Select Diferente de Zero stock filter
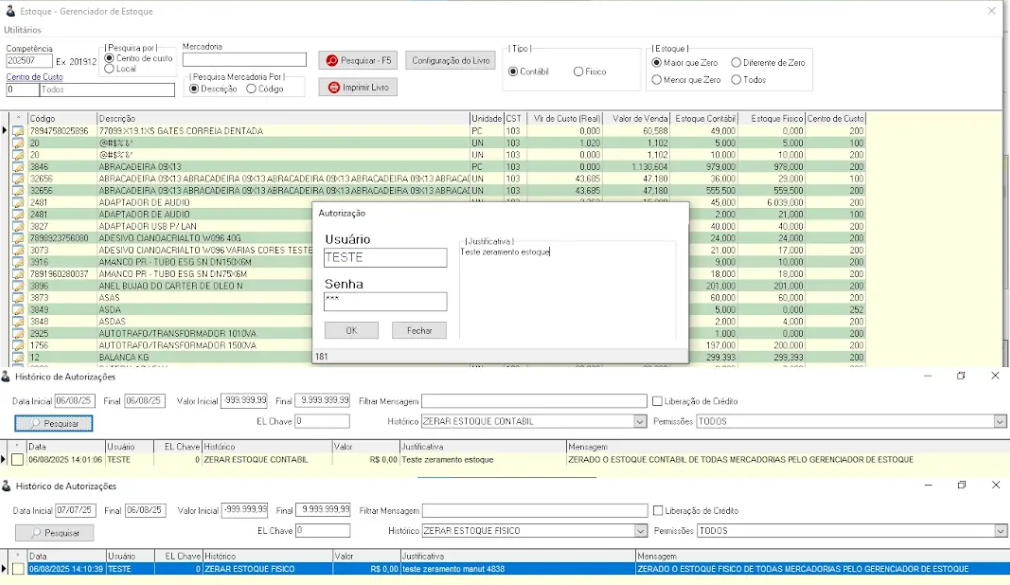Image resolution: width=1010 pixels, height=585 pixels. point(736,62)
